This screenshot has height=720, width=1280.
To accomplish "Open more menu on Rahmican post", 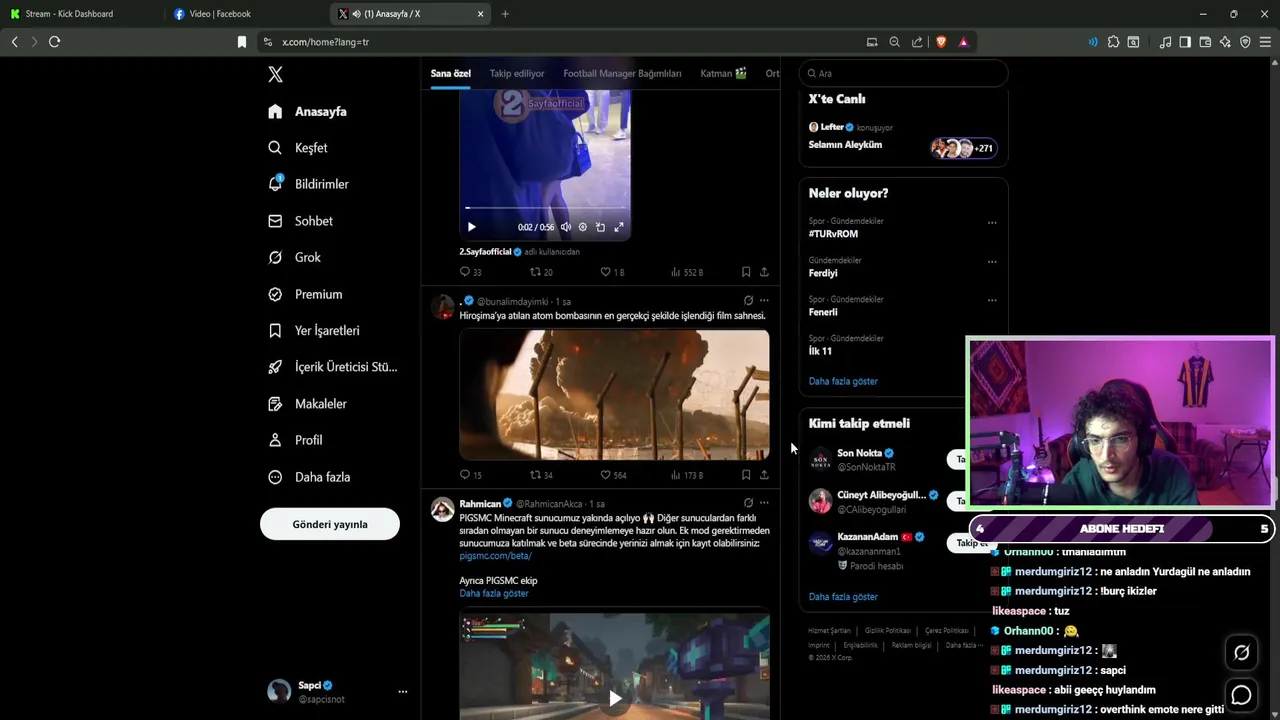I will point(764,503).
